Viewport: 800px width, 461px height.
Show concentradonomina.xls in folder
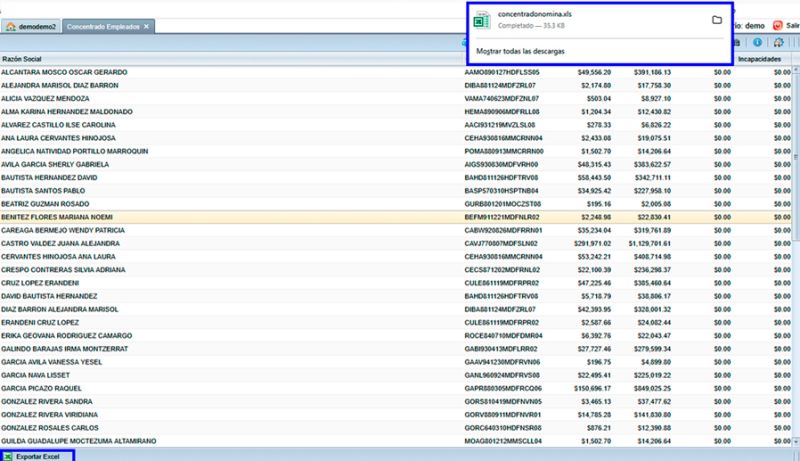(717, 20)
